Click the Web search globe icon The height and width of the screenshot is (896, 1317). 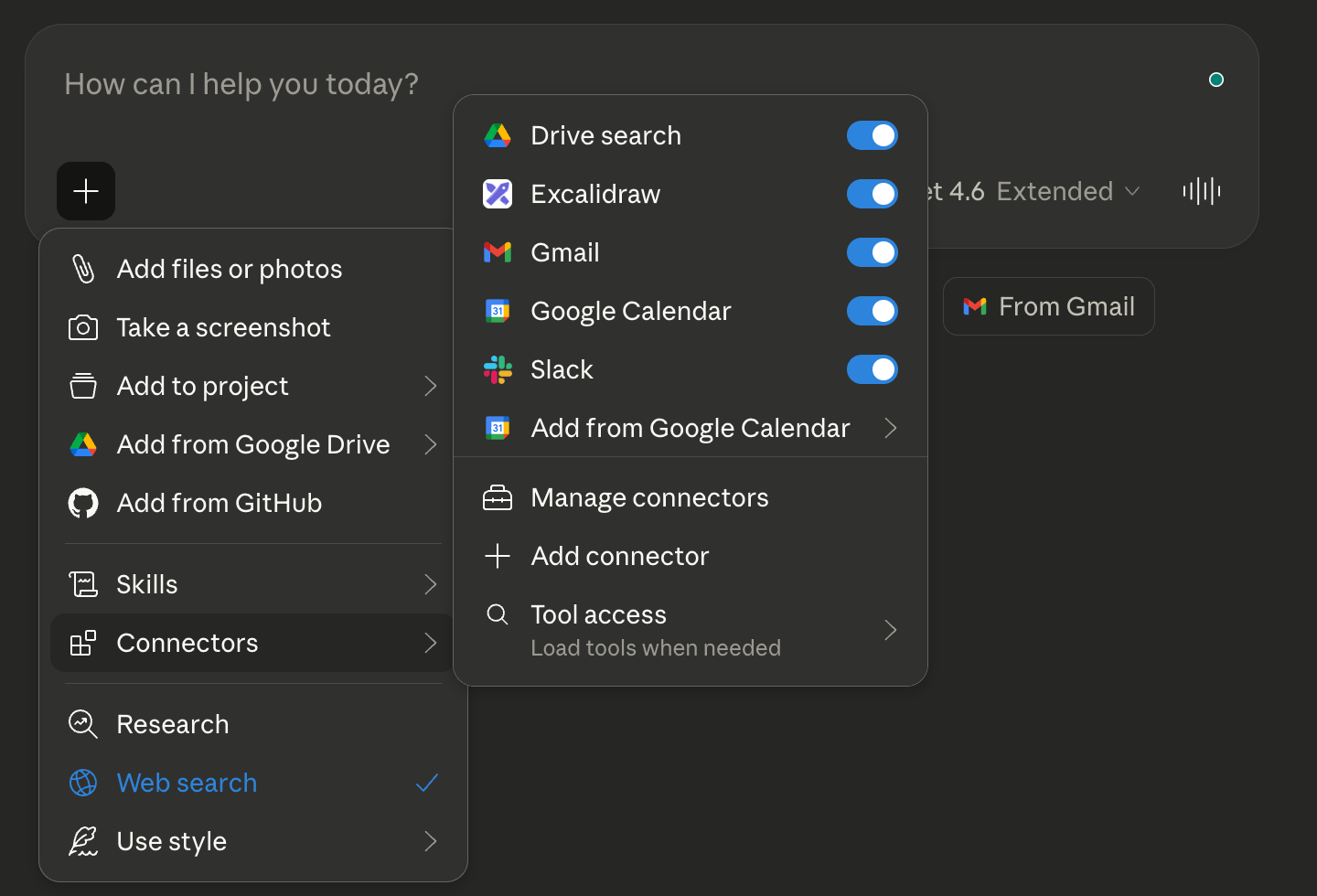click(83, 783)
